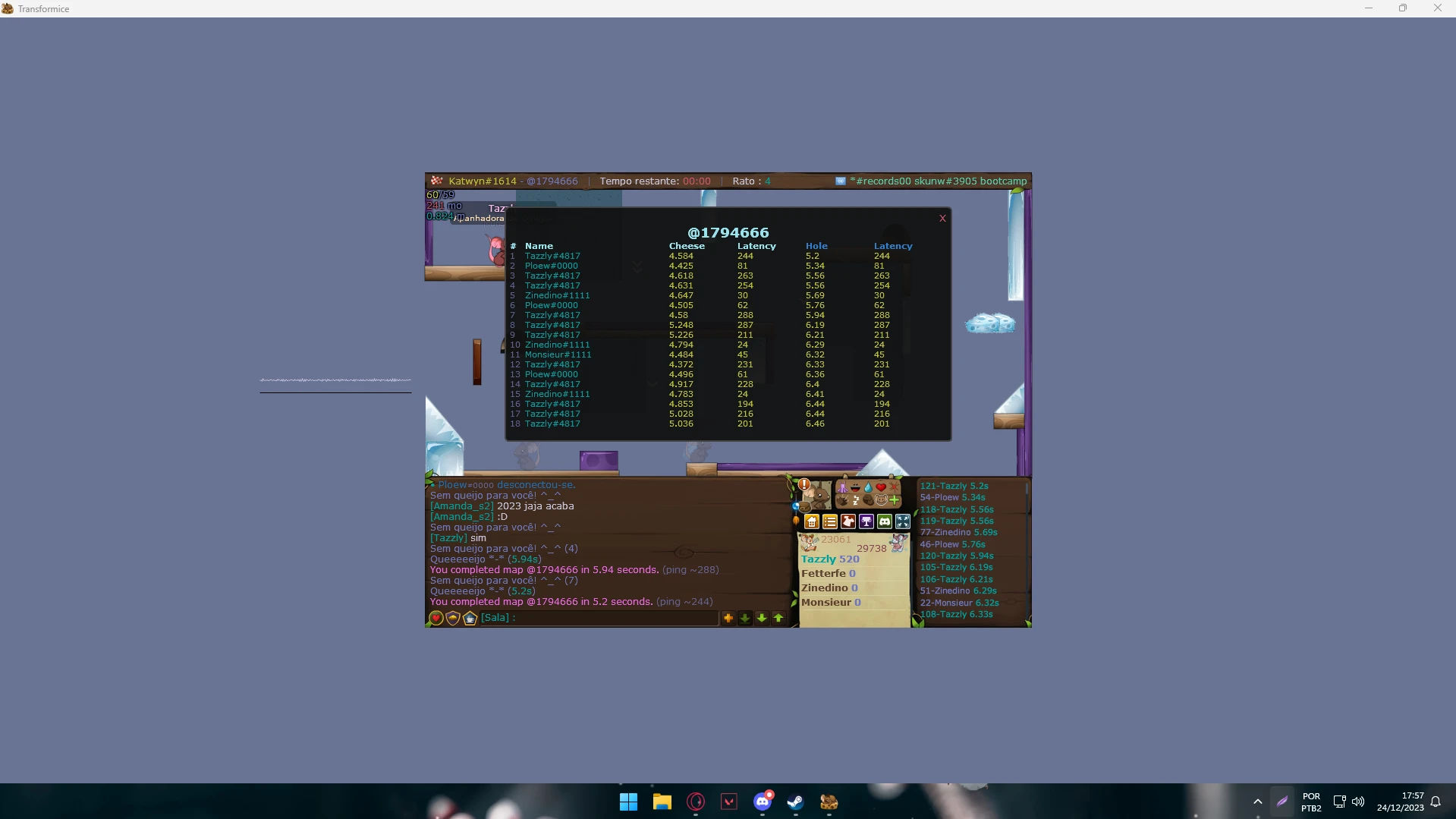Viewport: 1456px width, 819px height.
Task: Open the shield tribe chat button
Action: pyautogui.click(x=453, y=619)
